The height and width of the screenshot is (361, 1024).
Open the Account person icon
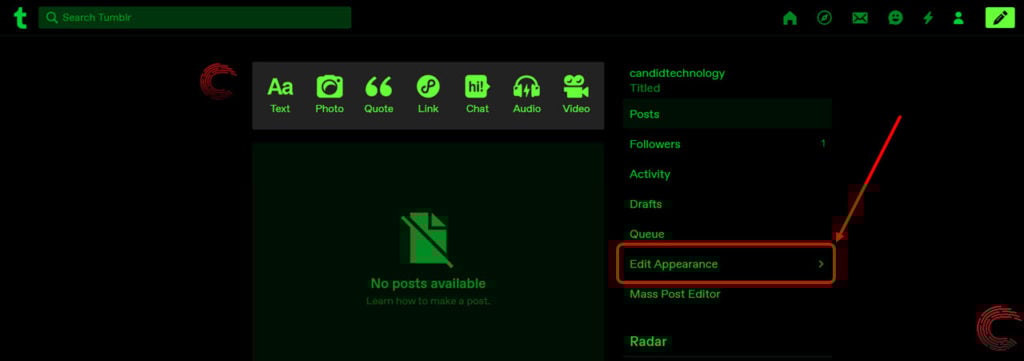pos(958,18)
